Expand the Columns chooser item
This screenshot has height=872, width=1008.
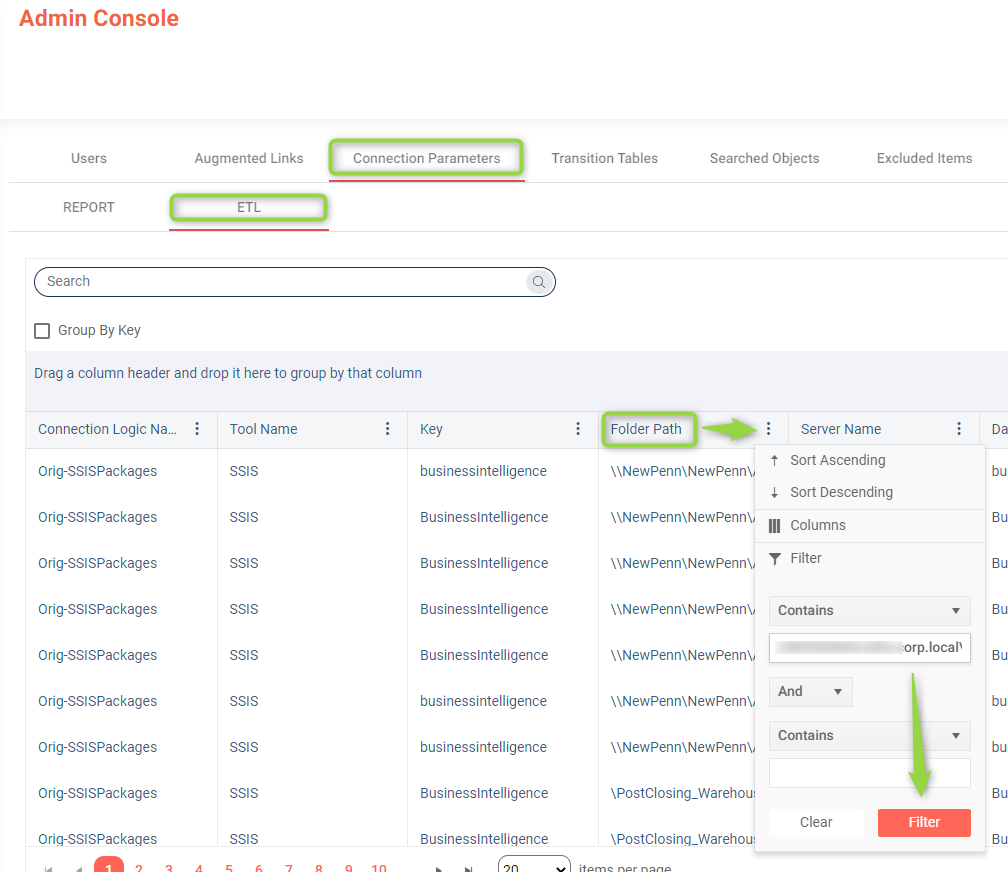click(817, 525)
